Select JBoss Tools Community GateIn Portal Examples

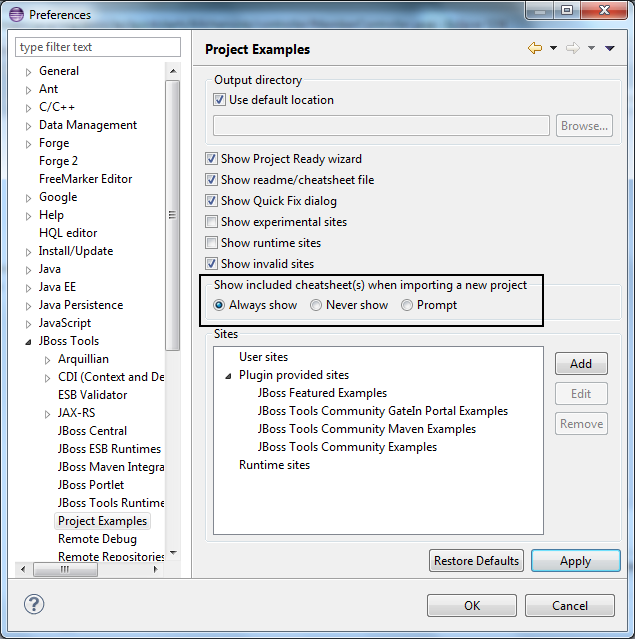(383, 411)
